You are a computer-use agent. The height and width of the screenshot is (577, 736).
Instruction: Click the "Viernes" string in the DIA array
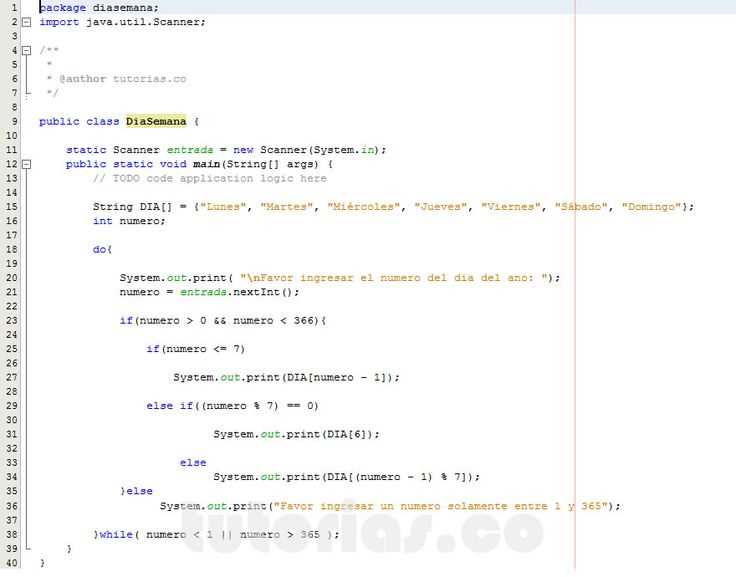511,207
